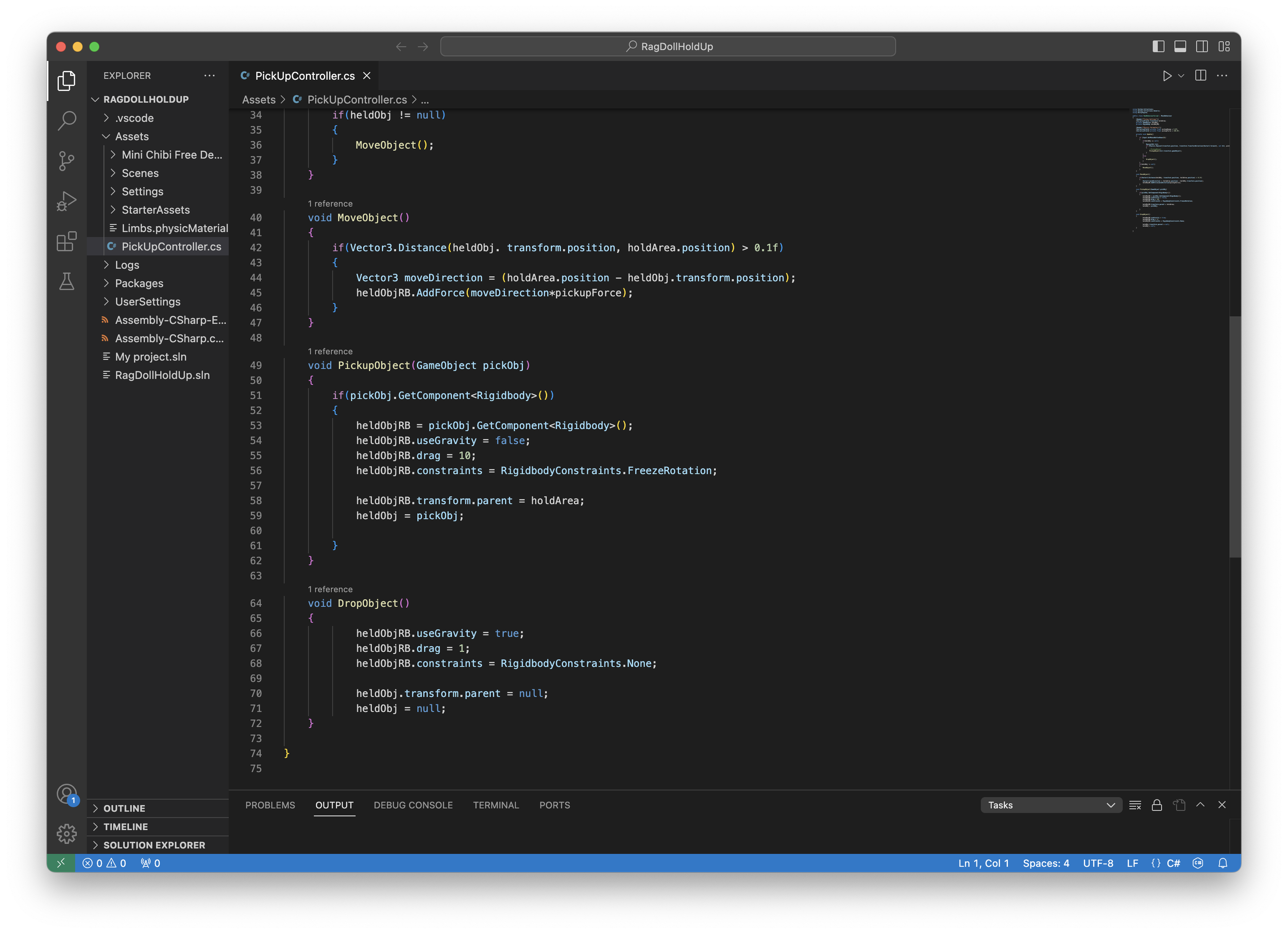Toggle the primary side bar layout button
The width and height of the screenshot is (1288, 934).
(x=1158, y=46)
